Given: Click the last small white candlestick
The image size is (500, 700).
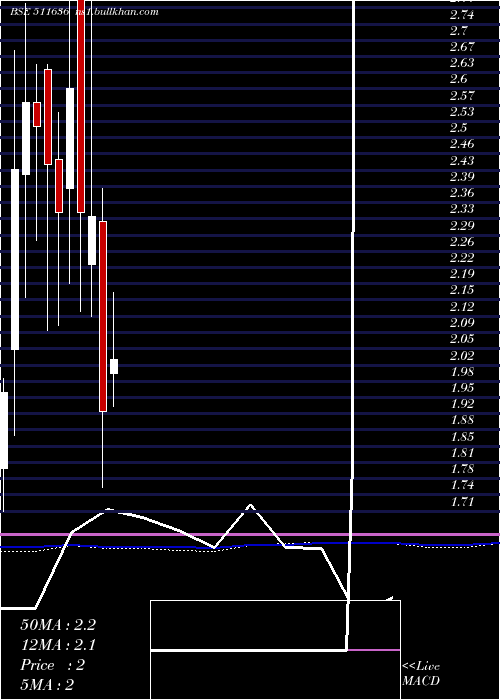Looking at the screenshot, I should (114, 367).
